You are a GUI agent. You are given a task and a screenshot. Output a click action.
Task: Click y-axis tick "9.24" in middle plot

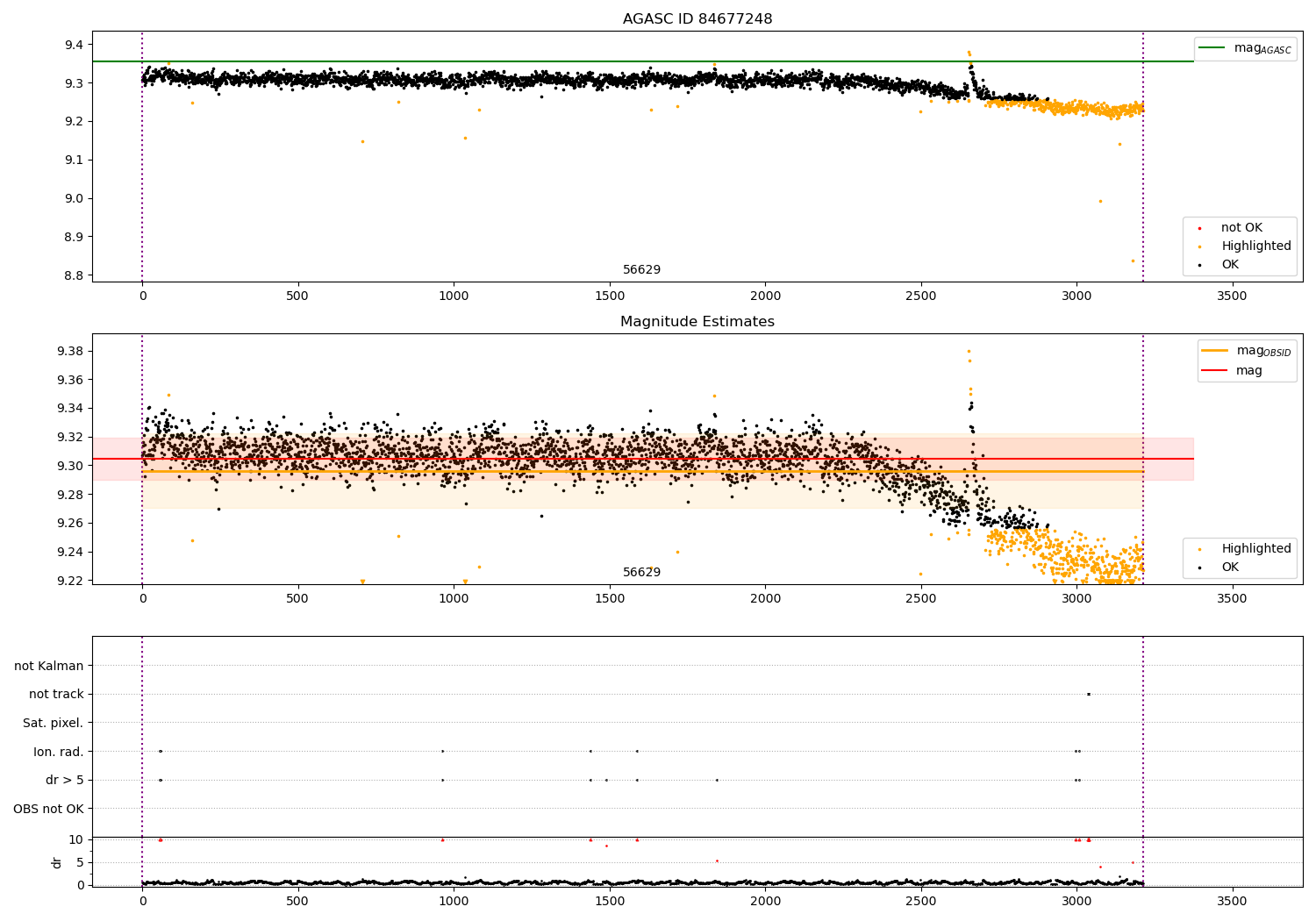pos(70,553)
